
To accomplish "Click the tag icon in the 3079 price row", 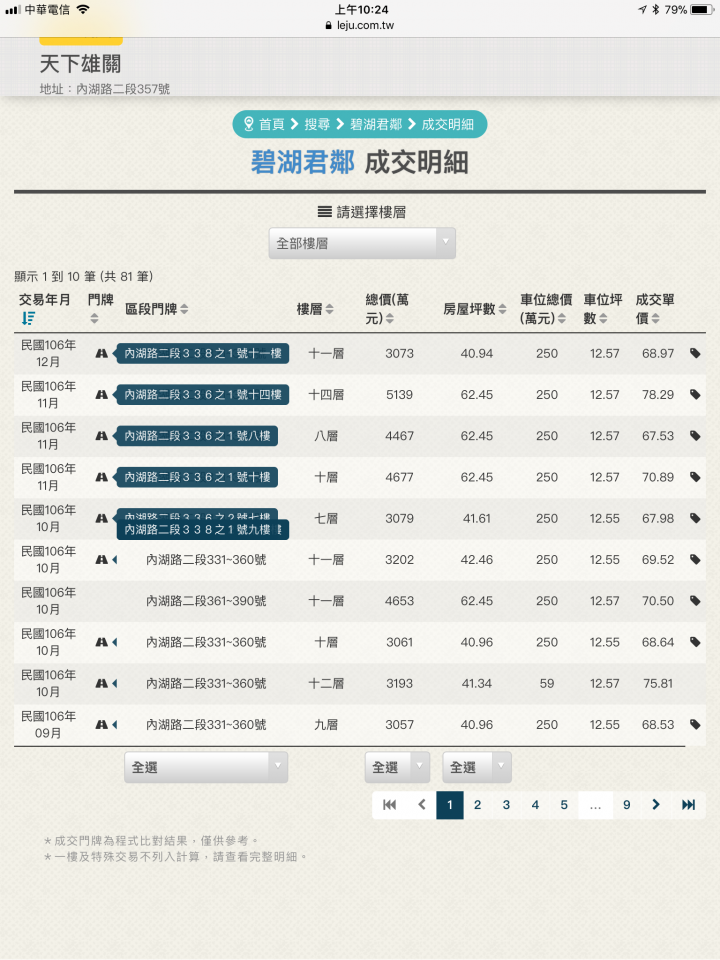I will [695, 518].
